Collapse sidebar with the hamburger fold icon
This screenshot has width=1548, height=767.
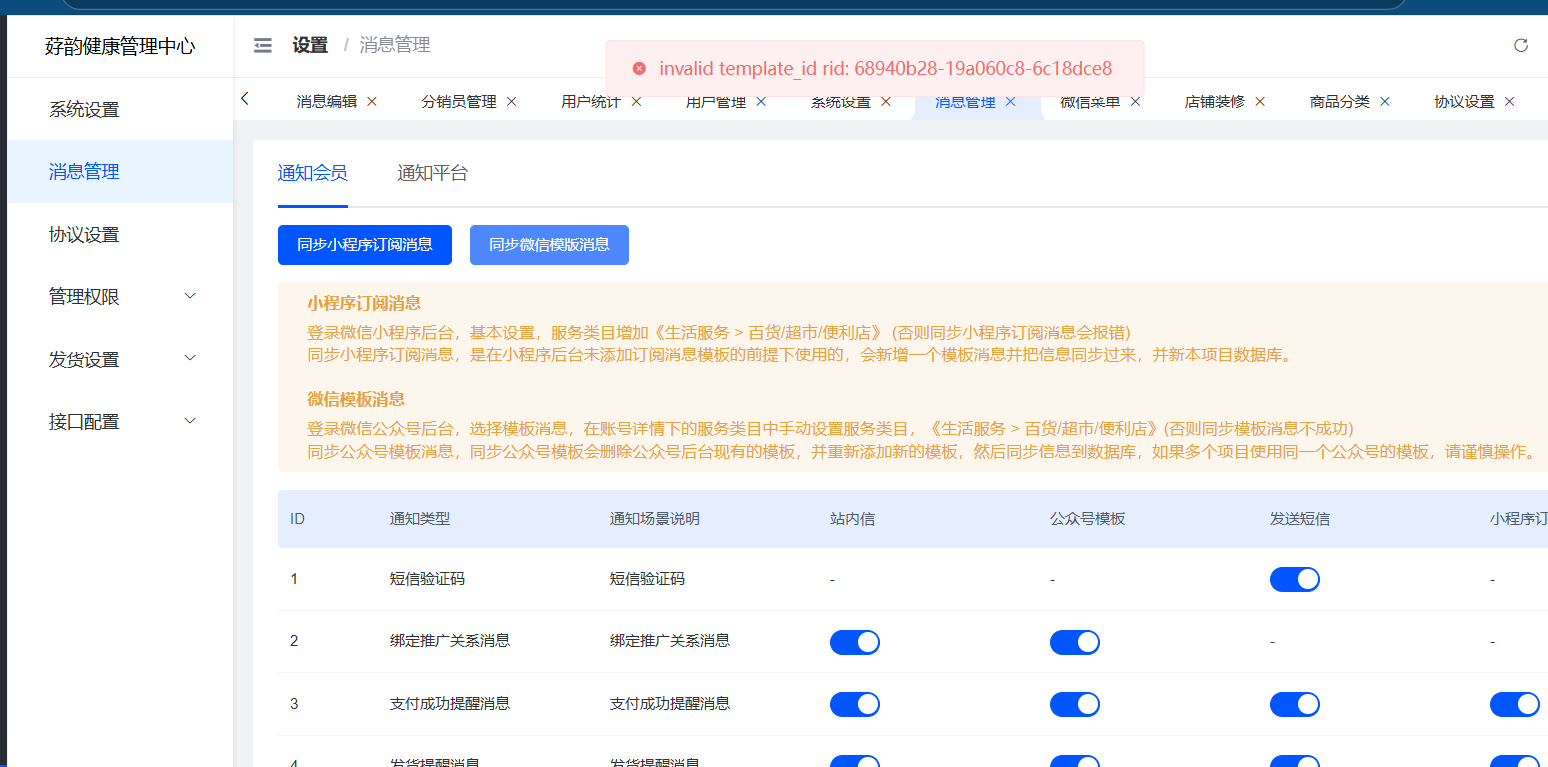point(263,45)
